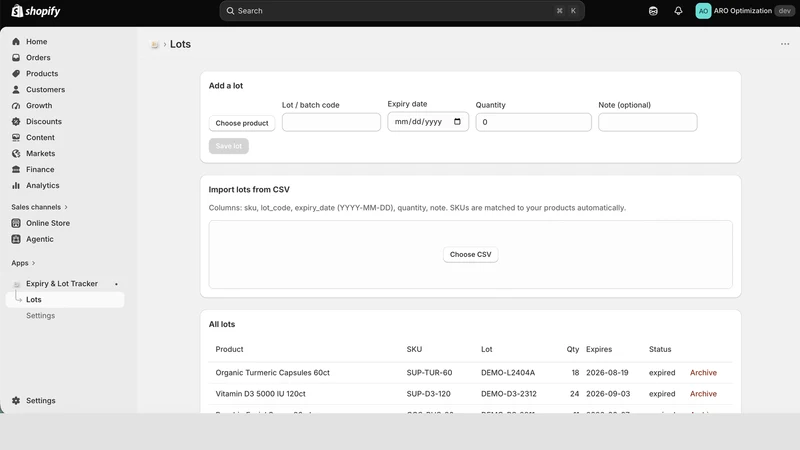This screenshot has width=800, height=450.
Task: Open the ARO Optimization store menu
Action: 743,11
